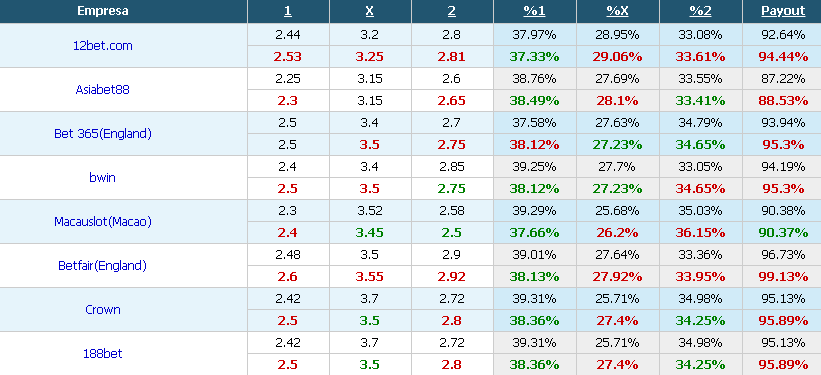Click Betfair's red 3.55 draw odds
The image size is (821, 375).
tap(370, 277)
